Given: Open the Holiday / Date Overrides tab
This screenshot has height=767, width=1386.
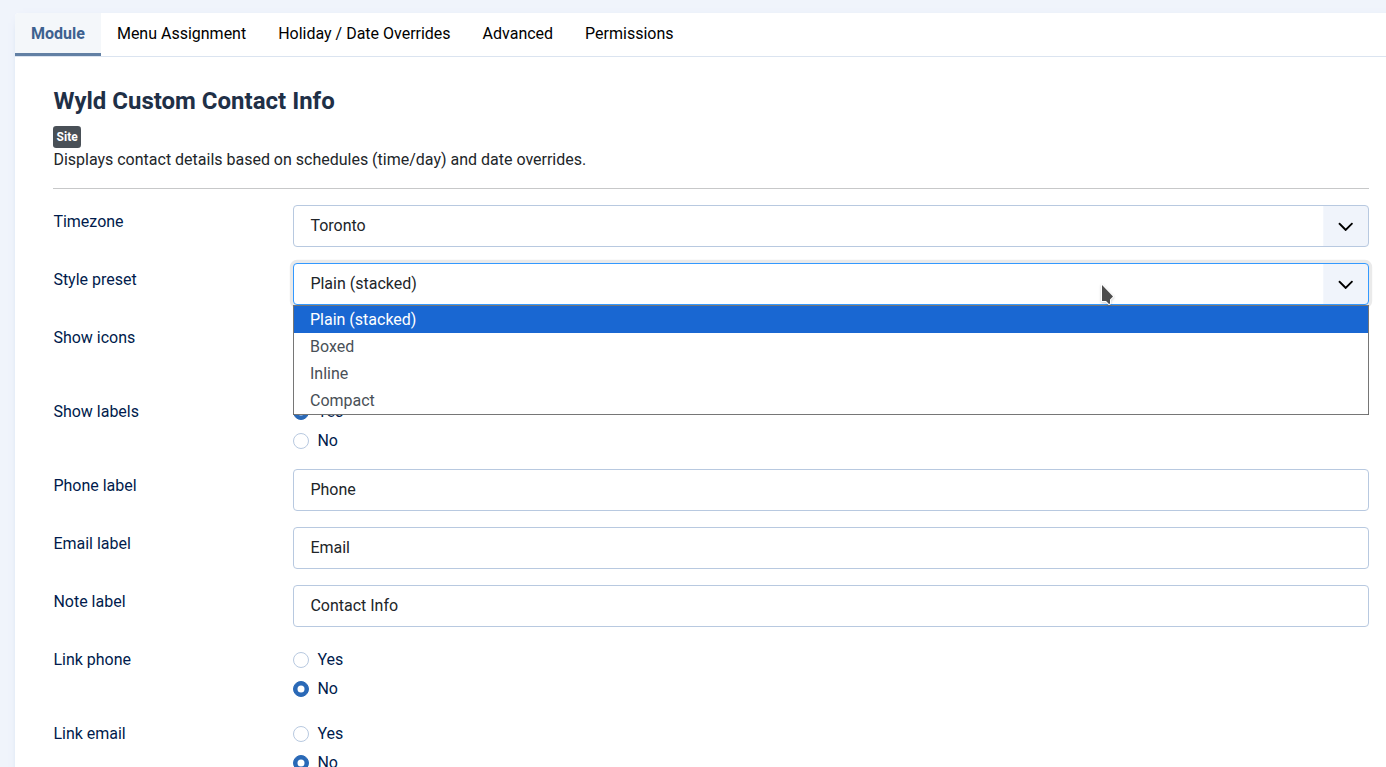Looking at the screenshot, I should [x=364, y=33].
